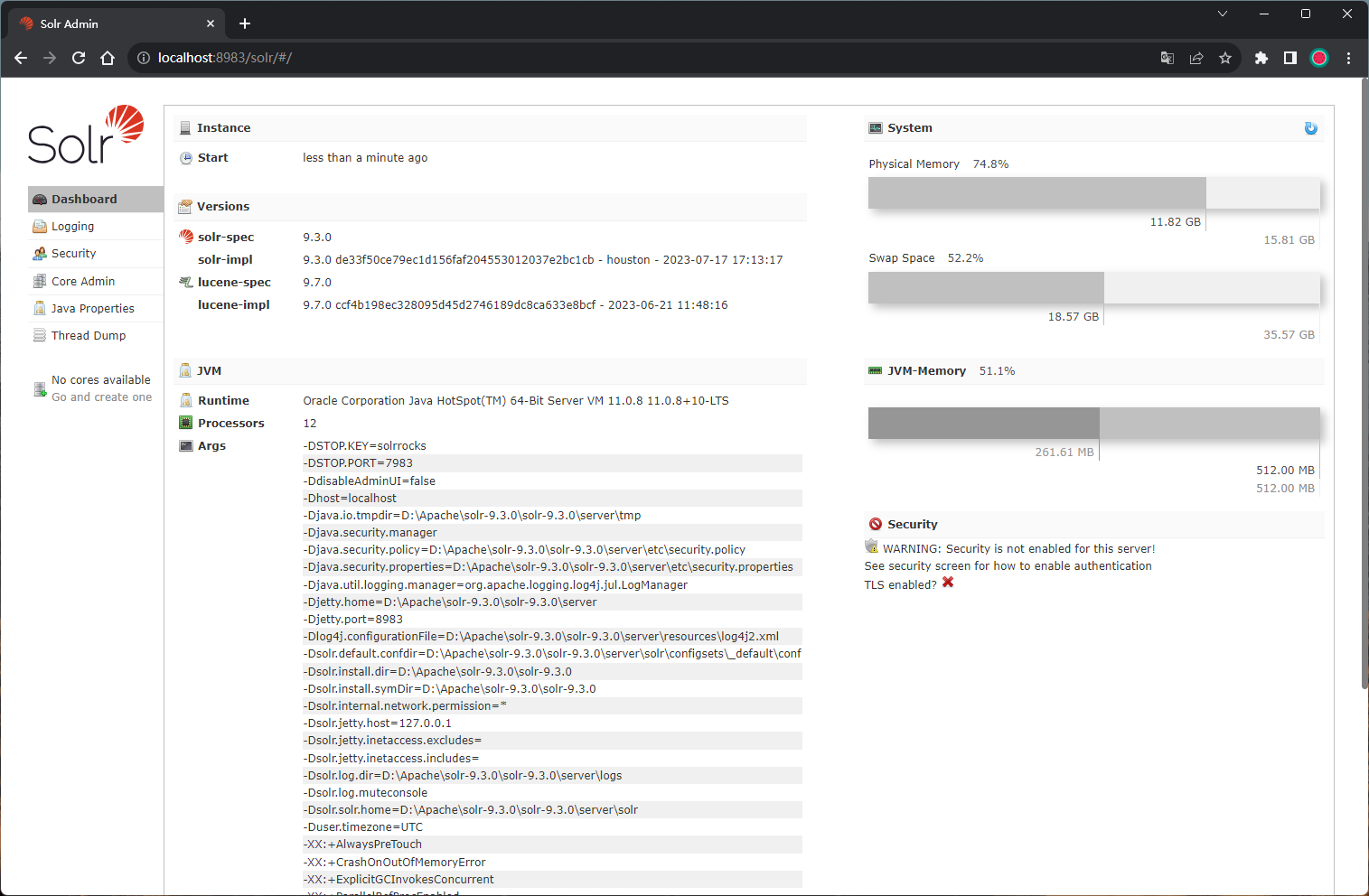Click the lucene-spec version '9.7.0'
The height and width of the screenshot is (896, 1369).
point(317,283)
